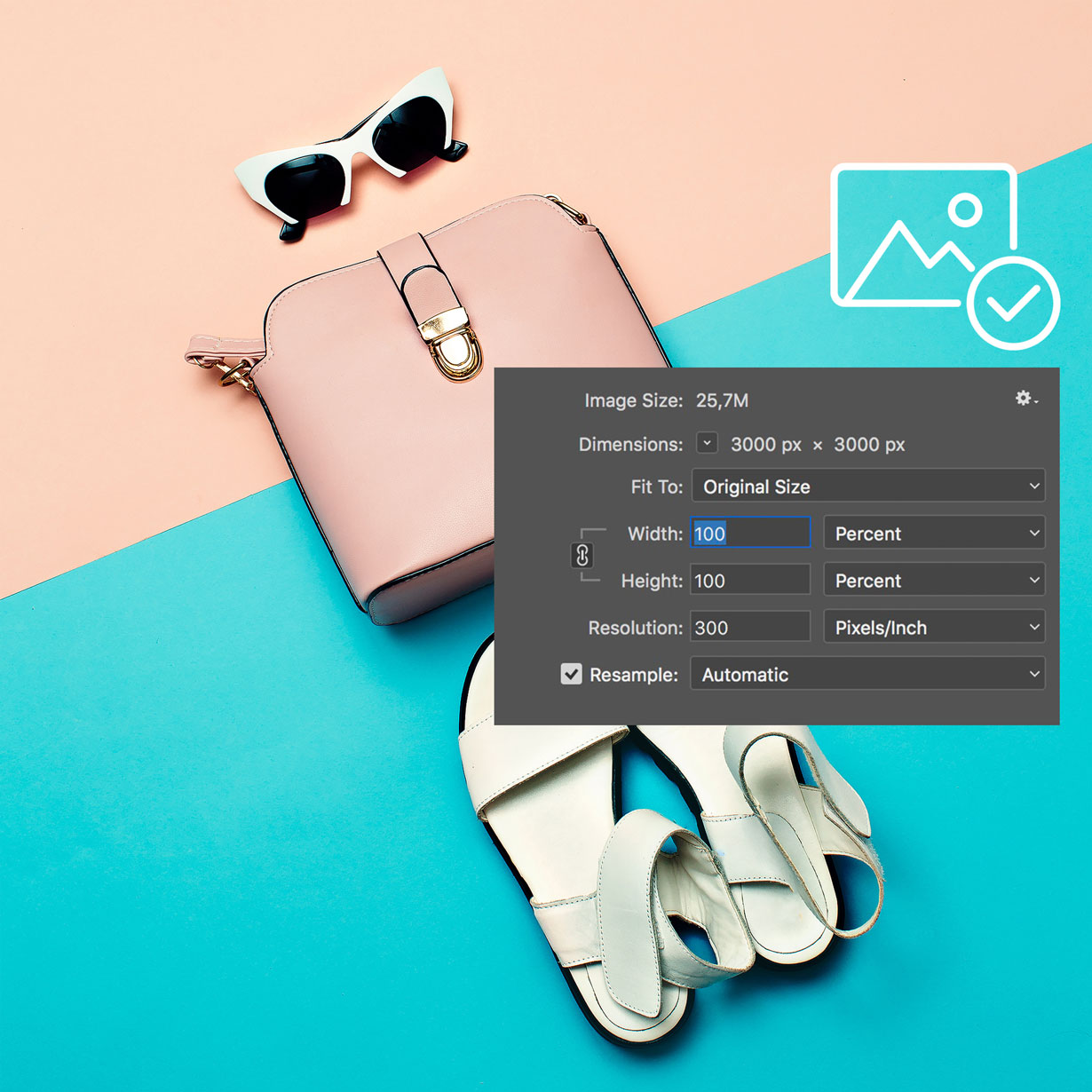Open the Resample Automatic method dropdown
The height and width of the screenshot is (1092, 1092).
pos(867,674)
